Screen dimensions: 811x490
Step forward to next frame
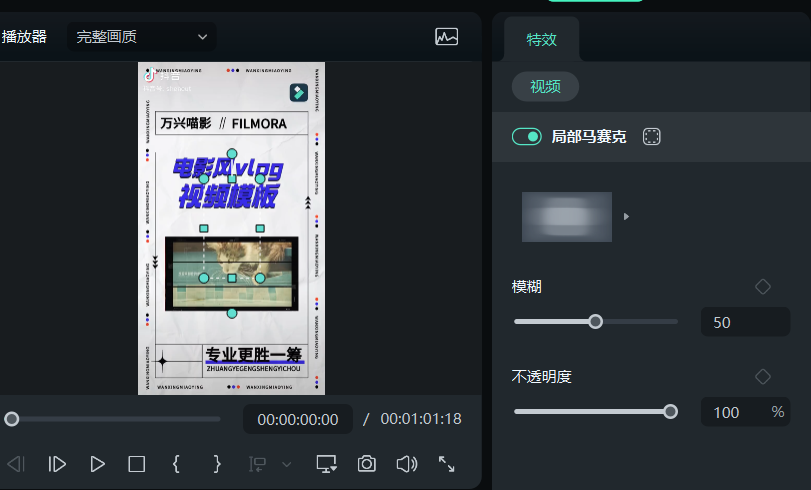(x=57, y=464)
